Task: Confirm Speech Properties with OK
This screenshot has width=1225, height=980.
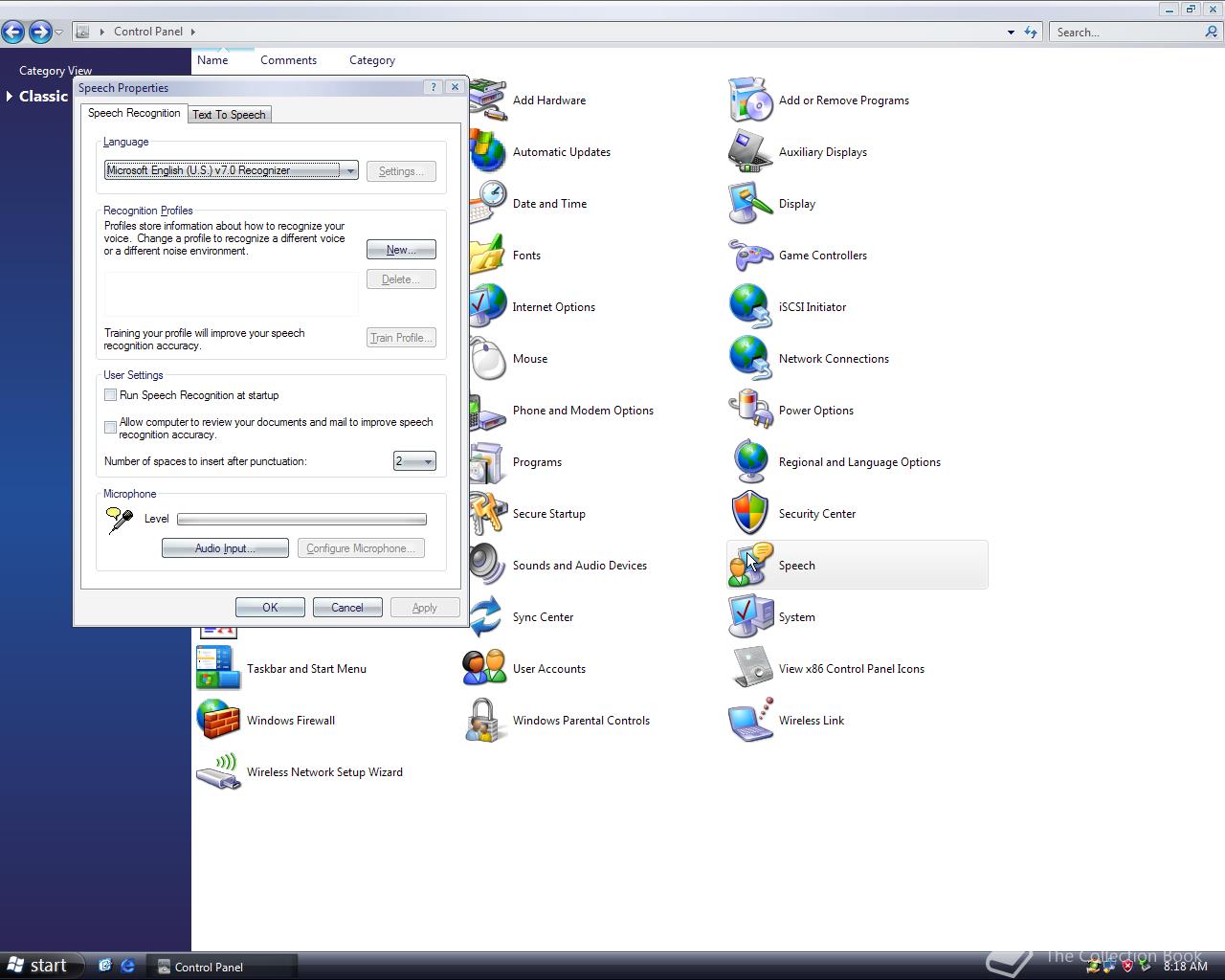Action: point(270,608)
